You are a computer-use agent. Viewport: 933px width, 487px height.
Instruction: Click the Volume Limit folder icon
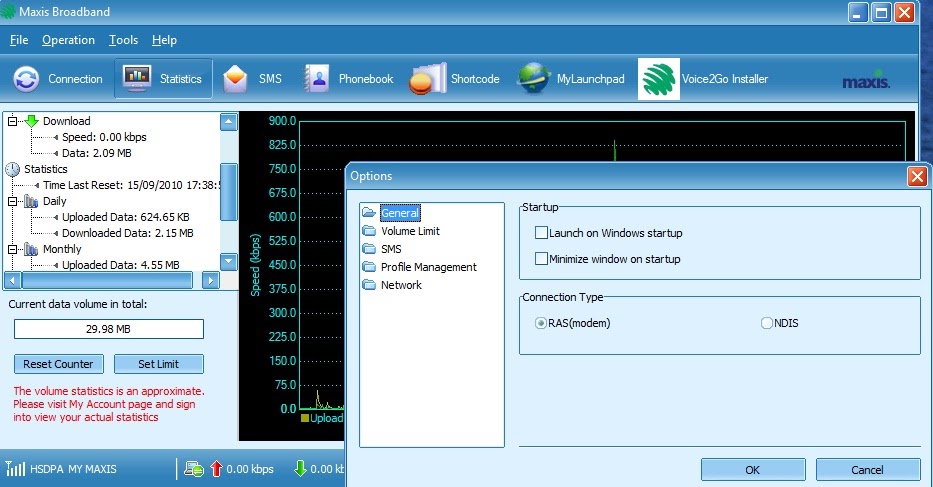coord(369,231)
